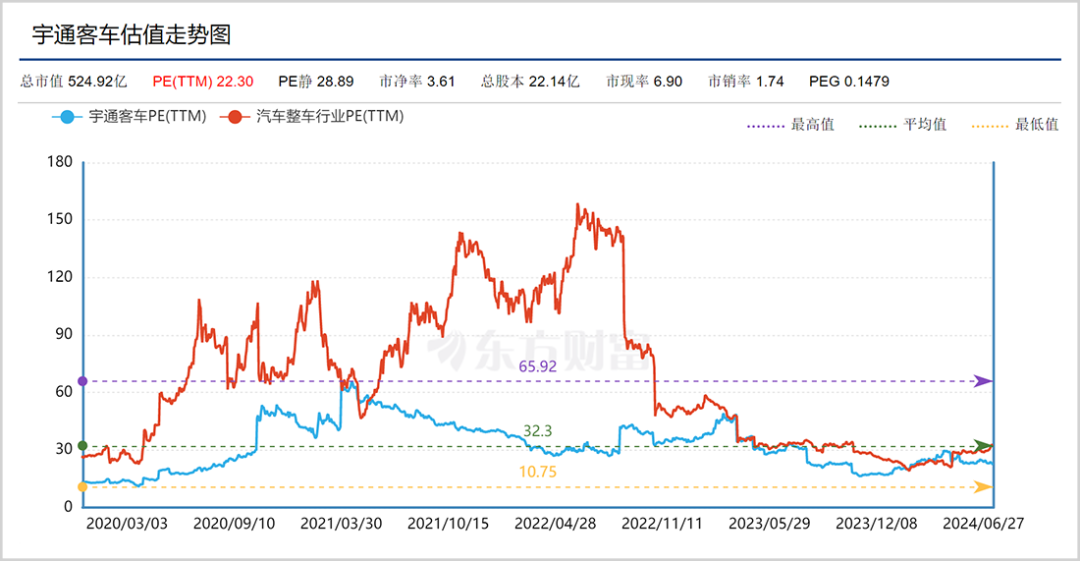Screen dimensions: 1080x561
Task: Click the green average-value dot on the left axis
Action: pos(83,445)
